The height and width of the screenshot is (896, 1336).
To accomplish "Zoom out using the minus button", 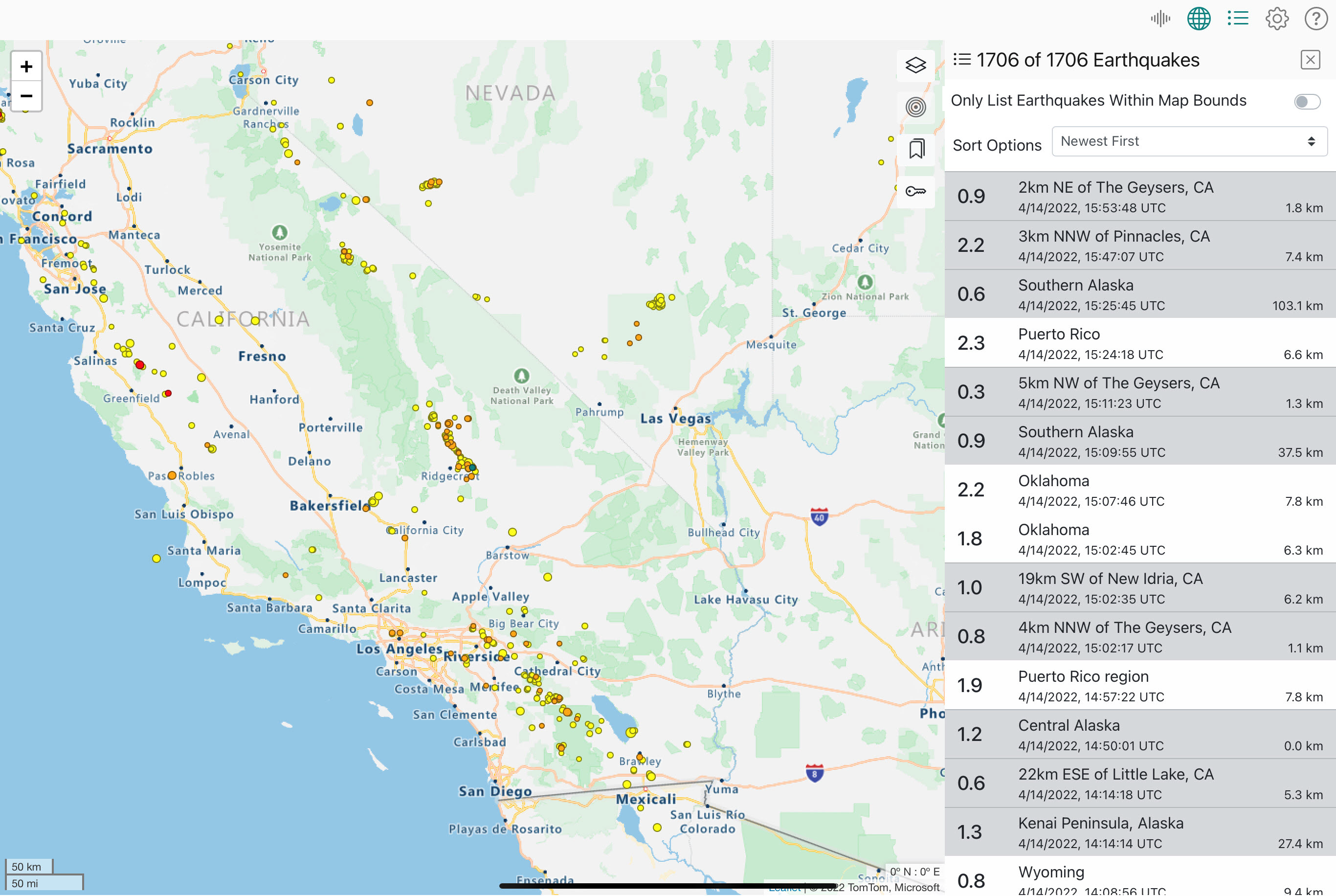I will pyautogui.click(x=26, y=95).
